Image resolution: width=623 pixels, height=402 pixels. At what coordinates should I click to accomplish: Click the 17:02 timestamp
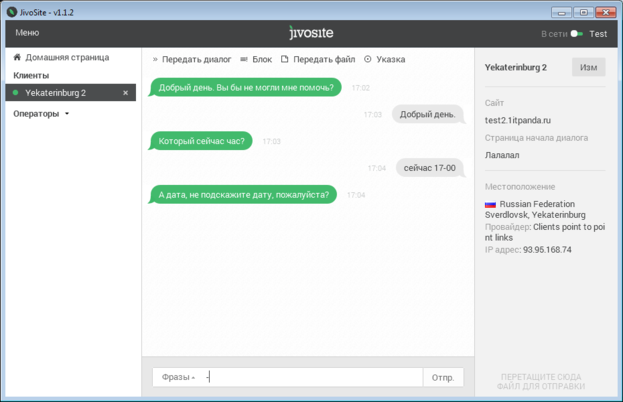point(360,88)
